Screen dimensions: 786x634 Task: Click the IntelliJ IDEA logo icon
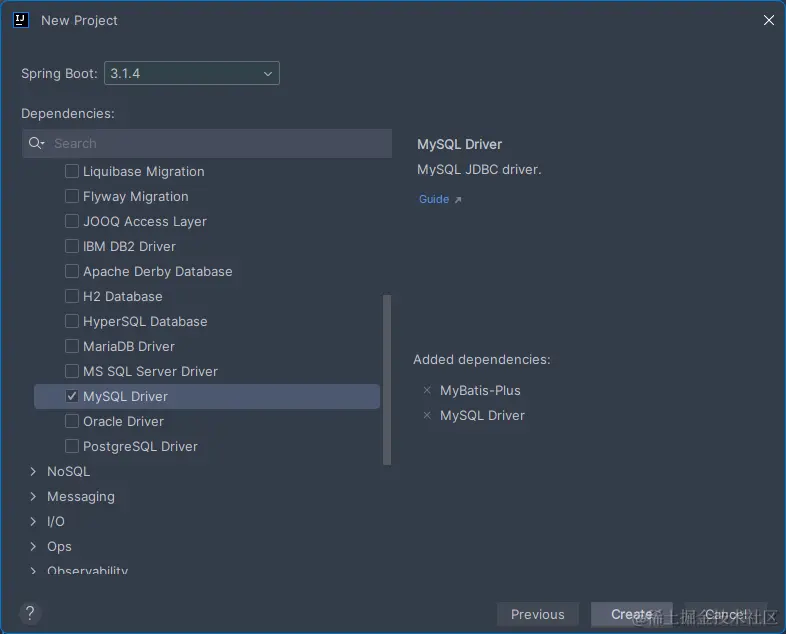click(x=21, y=20)
